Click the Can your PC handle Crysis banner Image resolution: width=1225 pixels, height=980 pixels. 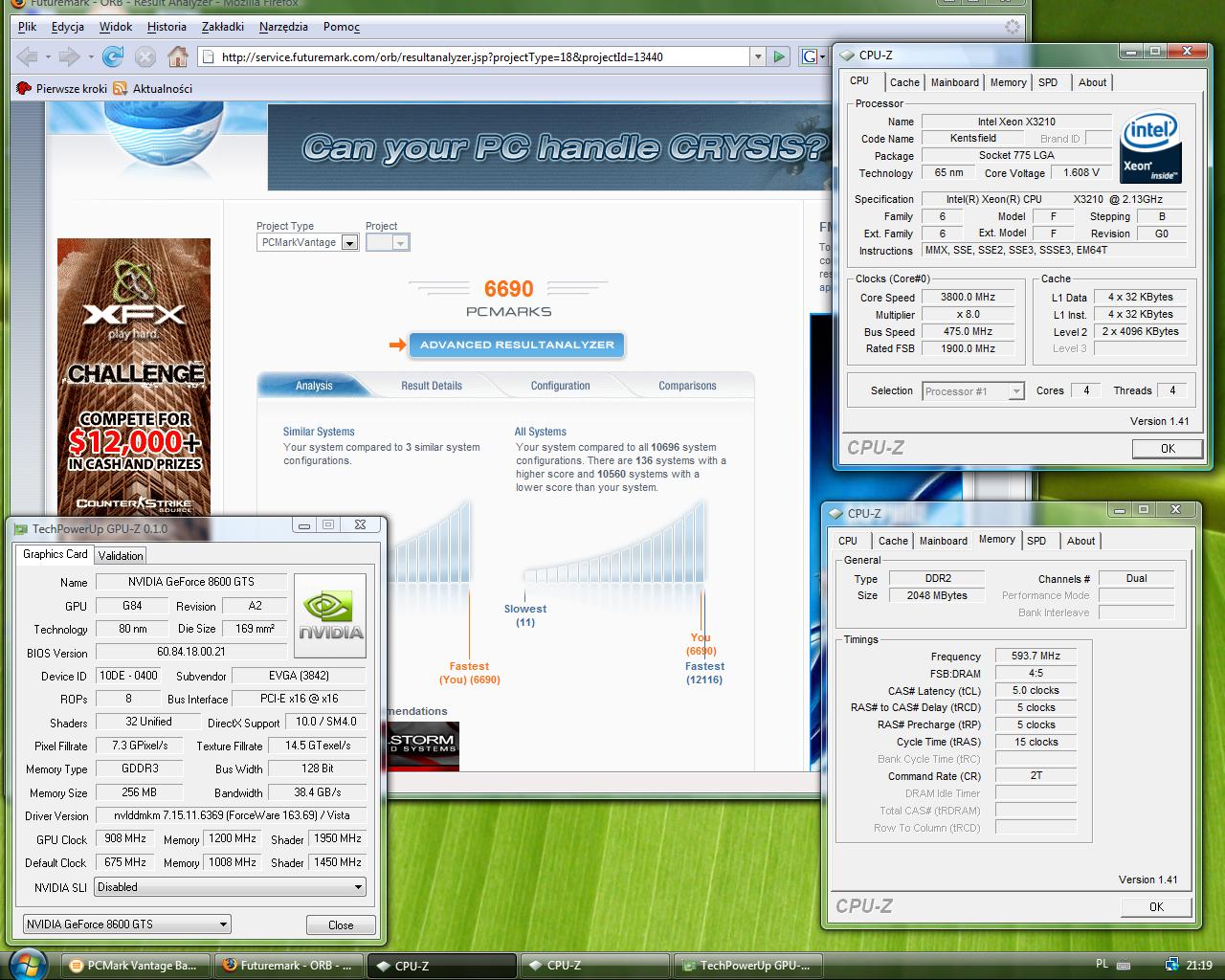[x=551, y=147]
